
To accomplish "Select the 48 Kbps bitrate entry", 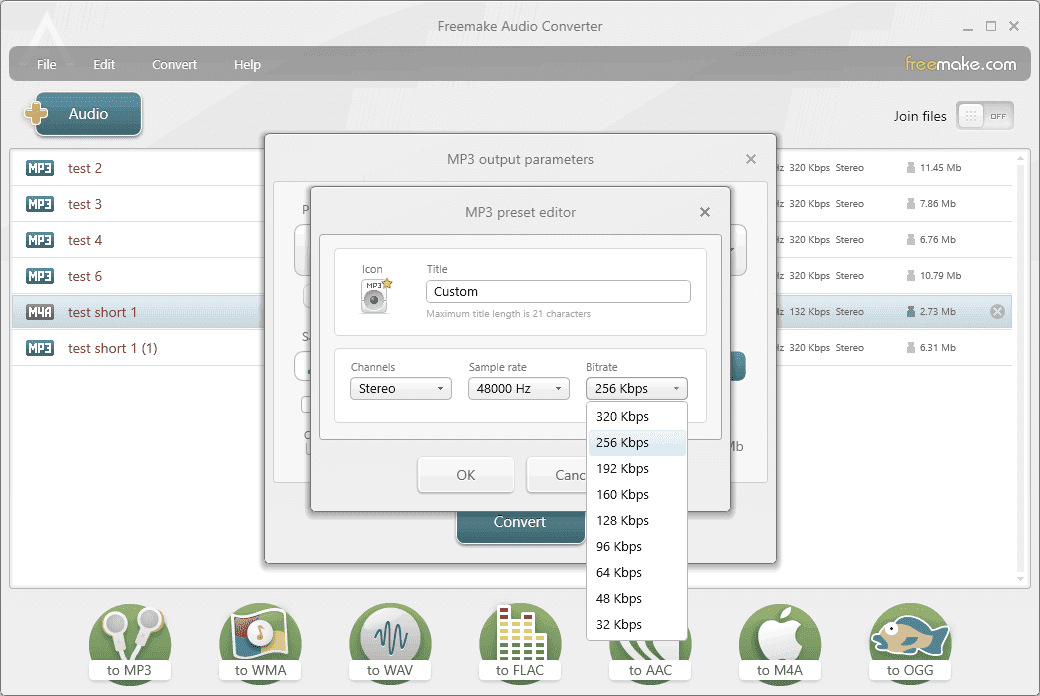I will 637,598.
